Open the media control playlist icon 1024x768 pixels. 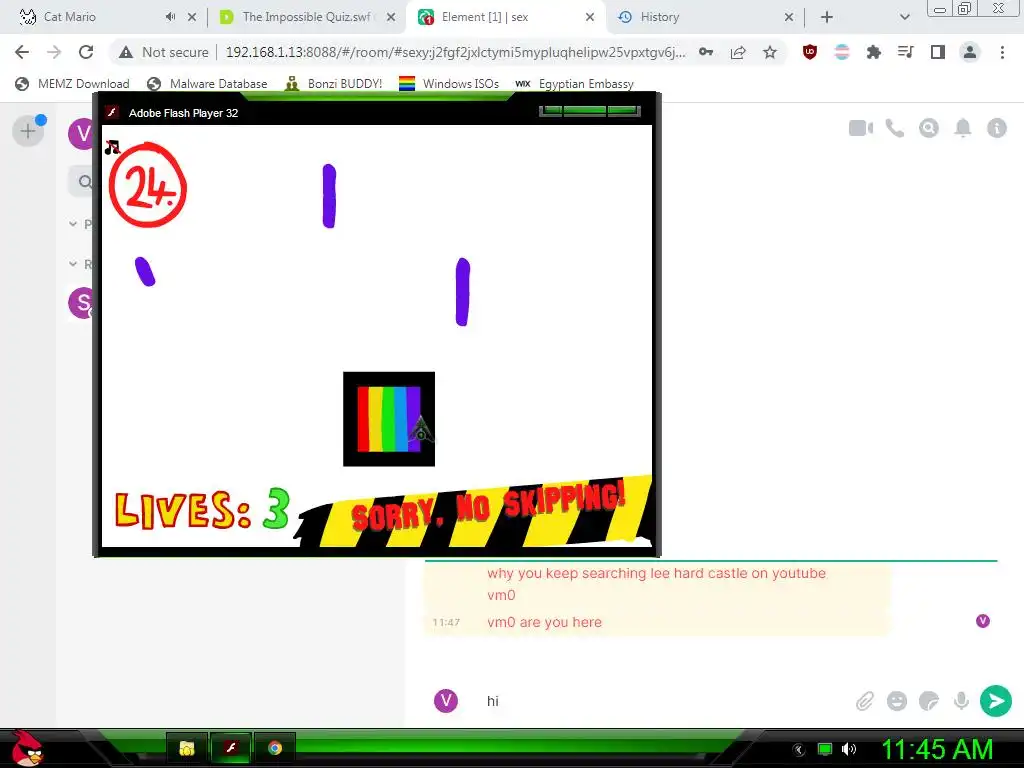906,52
